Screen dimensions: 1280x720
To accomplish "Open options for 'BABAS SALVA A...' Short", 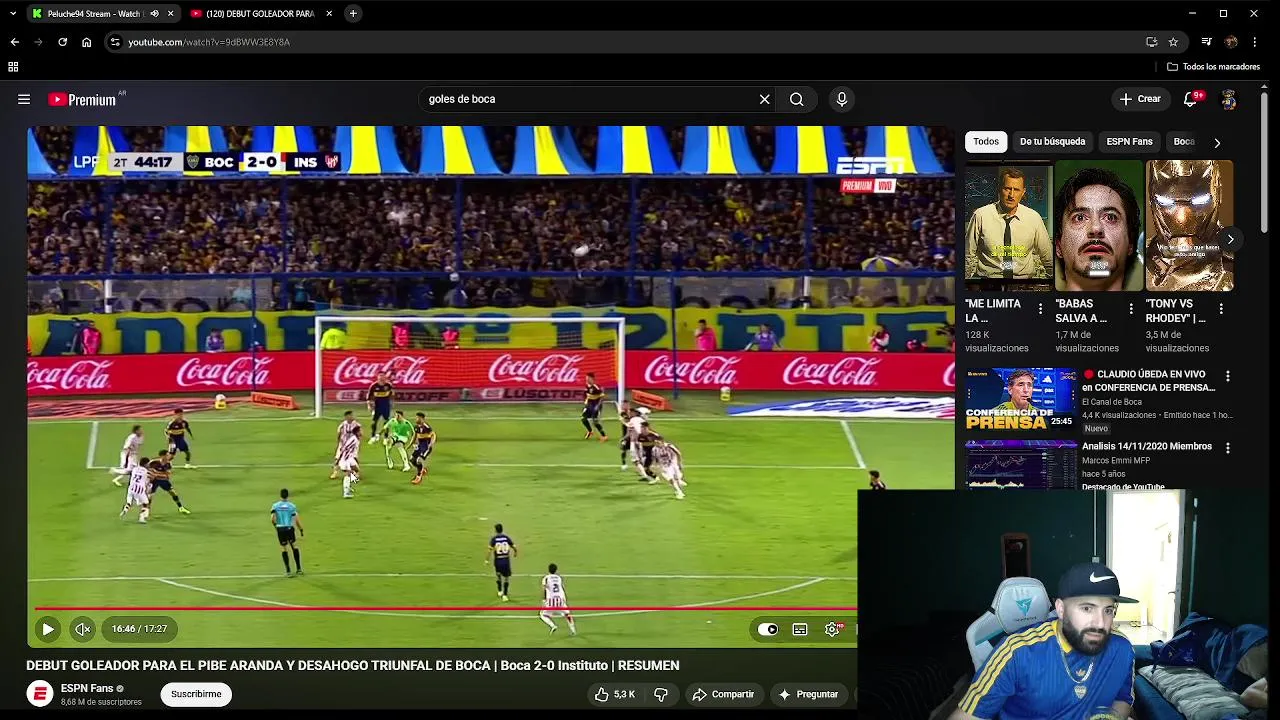I will coord(1131,309).
